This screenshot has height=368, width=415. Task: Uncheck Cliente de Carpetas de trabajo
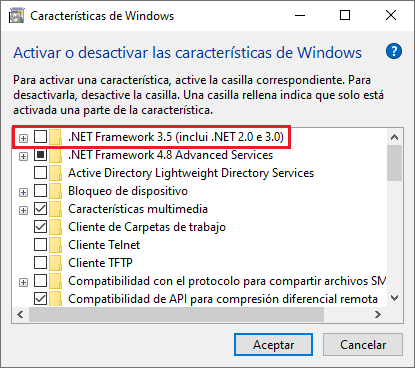[x=40, y=227]
